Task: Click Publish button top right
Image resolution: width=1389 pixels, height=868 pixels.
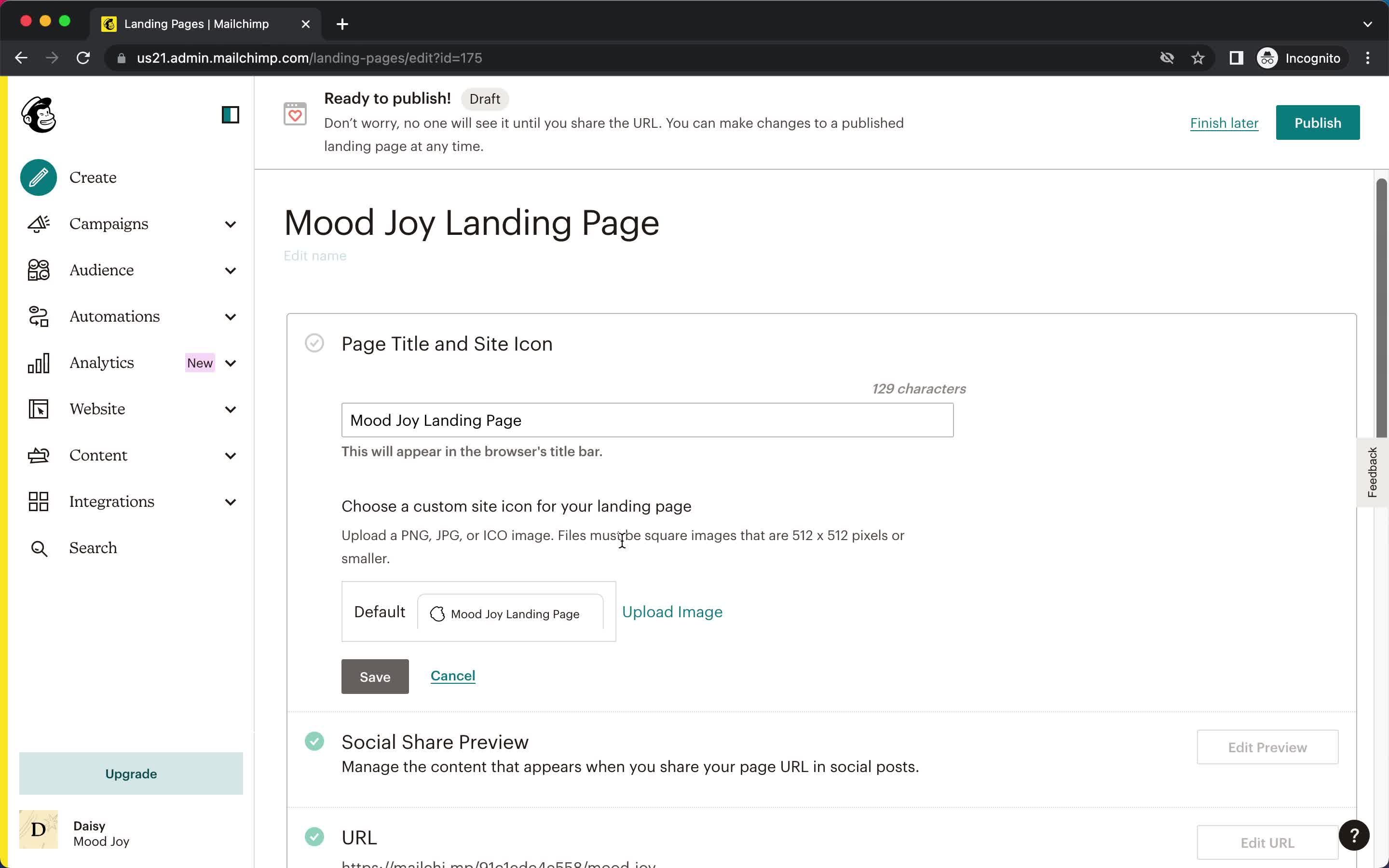Action: [x=1318, y=122]
